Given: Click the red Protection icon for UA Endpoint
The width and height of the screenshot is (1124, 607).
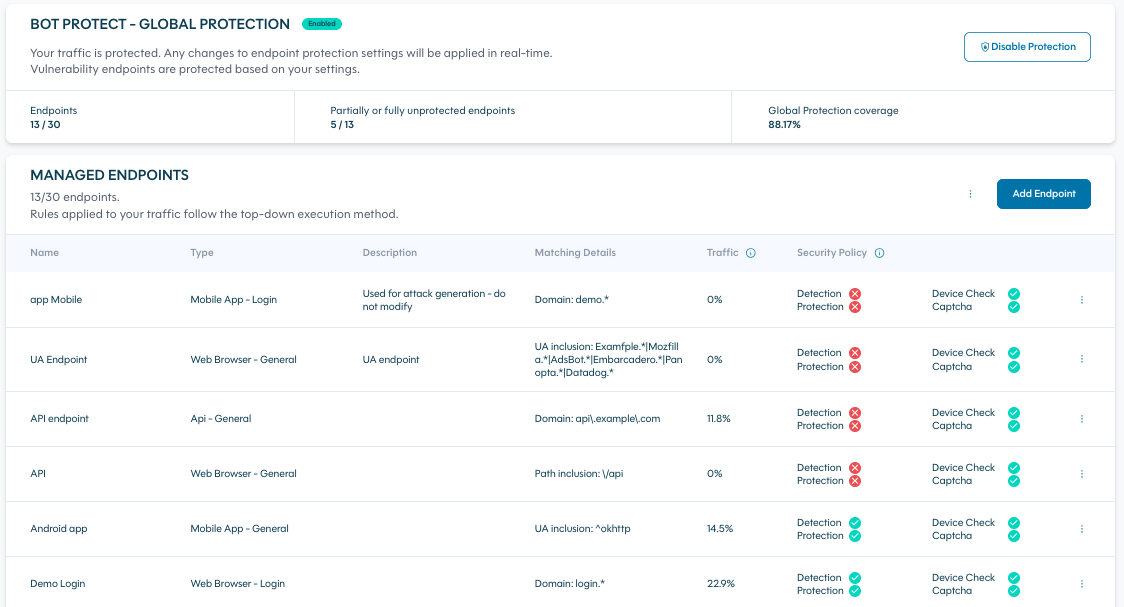Looking at the screenshot, I should 855,367.
